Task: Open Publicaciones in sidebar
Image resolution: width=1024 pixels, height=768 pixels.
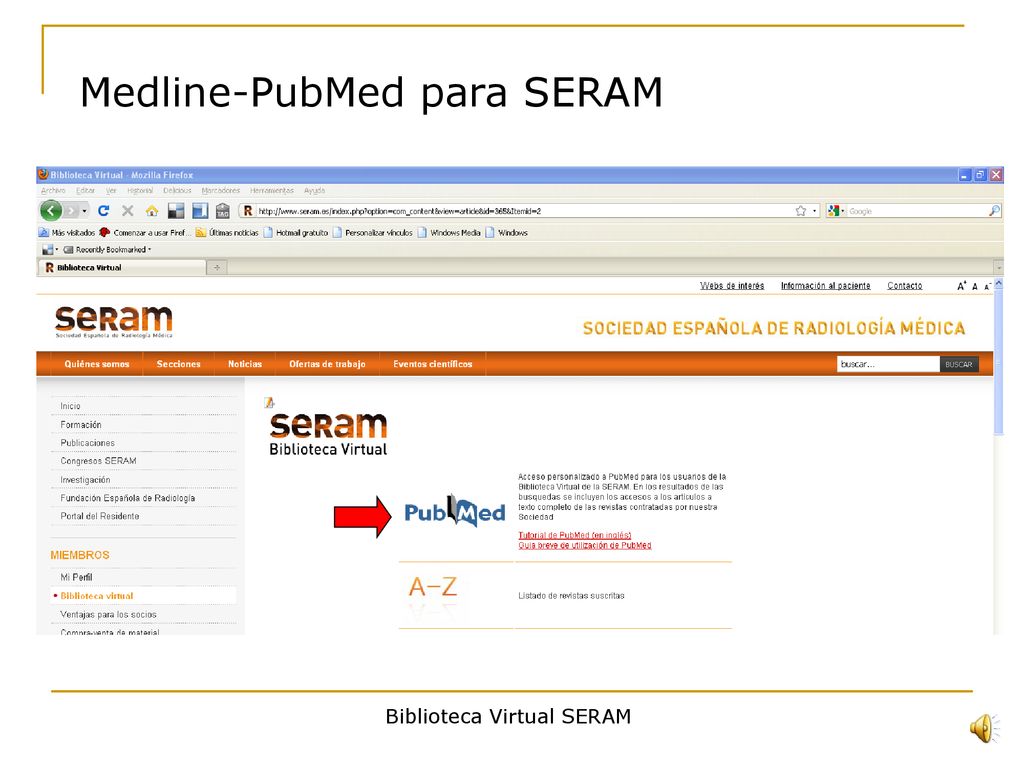Action: pos(88,443)
